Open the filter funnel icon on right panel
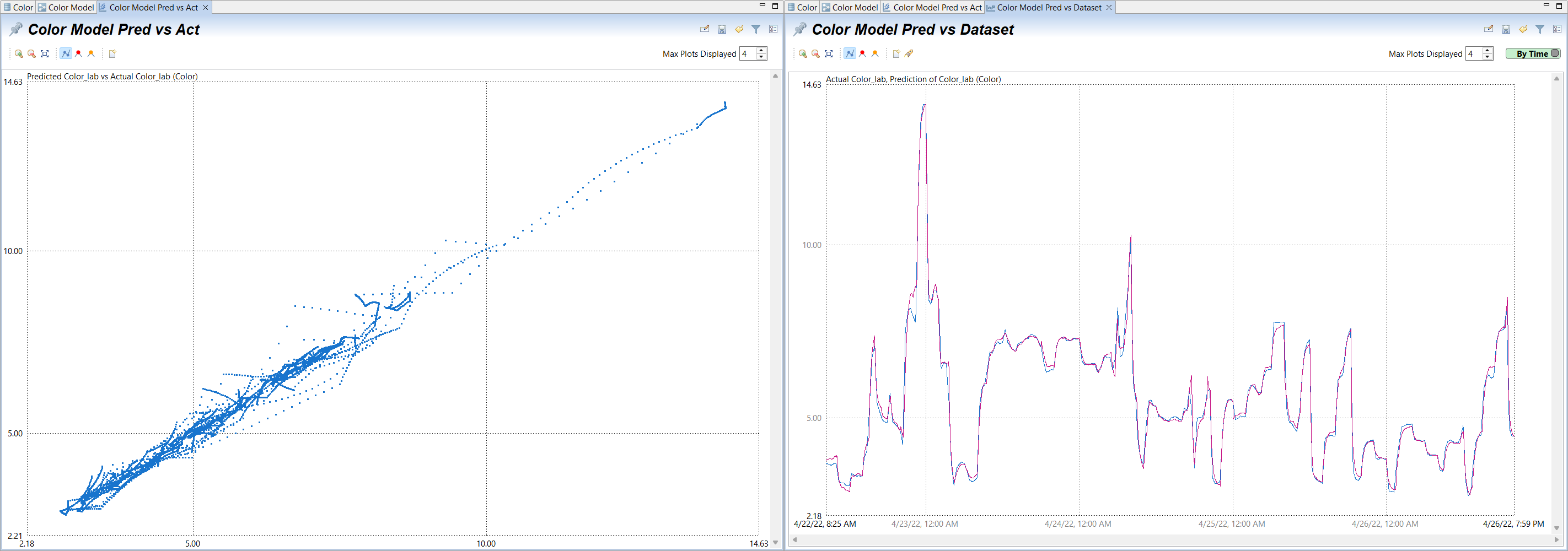Viewport: 1568px width, 551px height. pos(1540,29)
